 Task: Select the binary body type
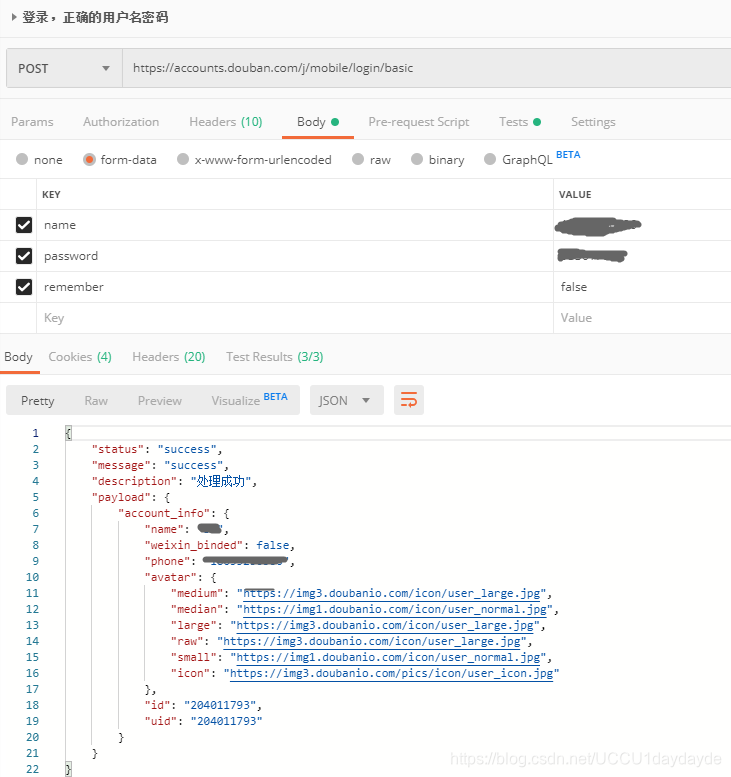point(438,160)
